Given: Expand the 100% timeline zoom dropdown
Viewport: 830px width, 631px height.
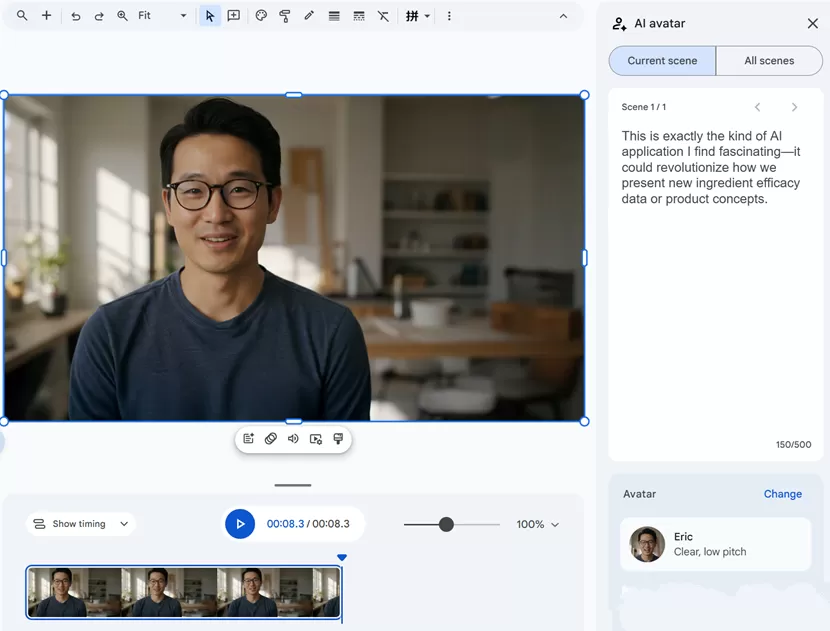Looking at the screenshot, I should (538, 525).
